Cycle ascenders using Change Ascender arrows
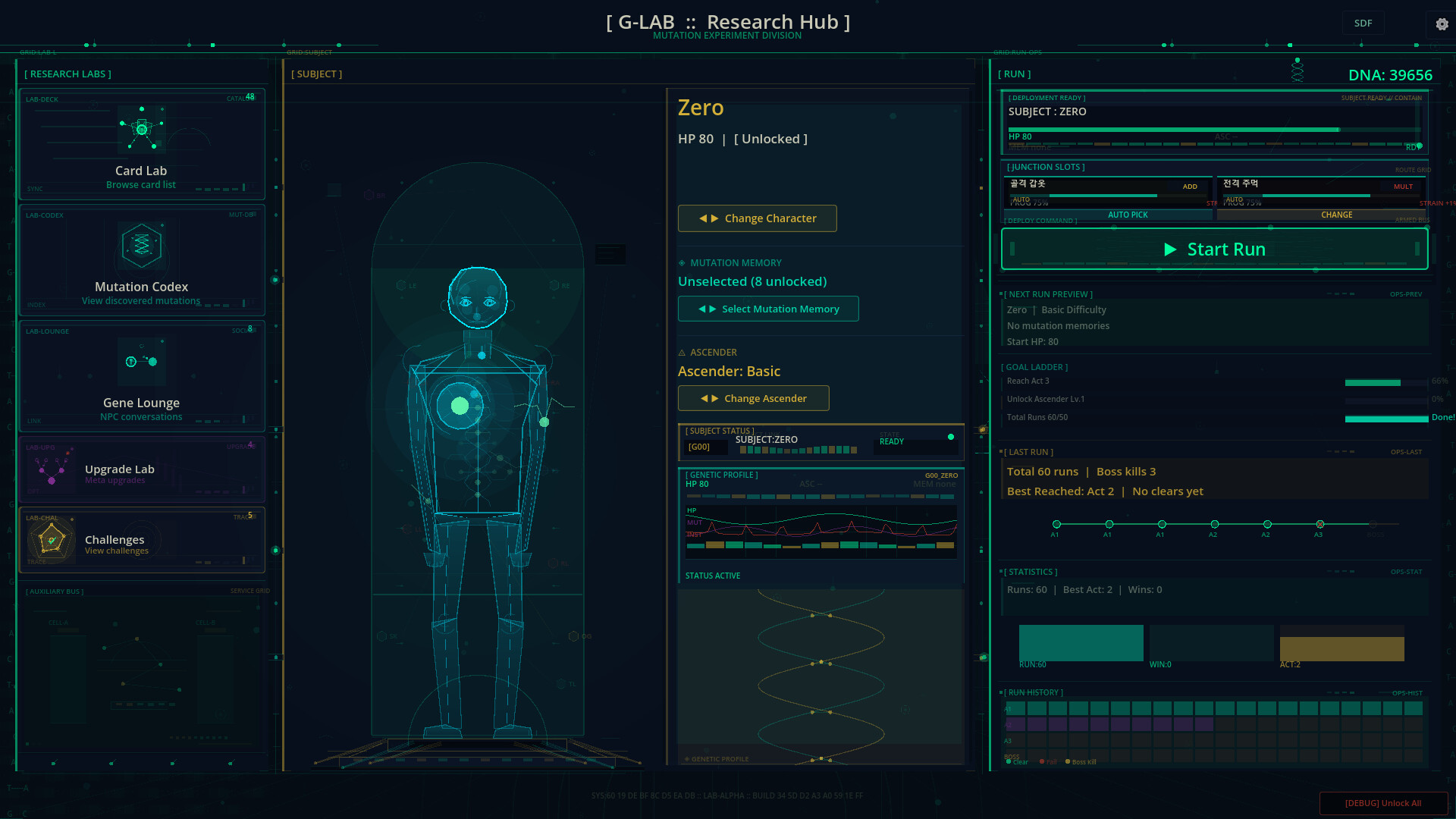 [753, 398]
